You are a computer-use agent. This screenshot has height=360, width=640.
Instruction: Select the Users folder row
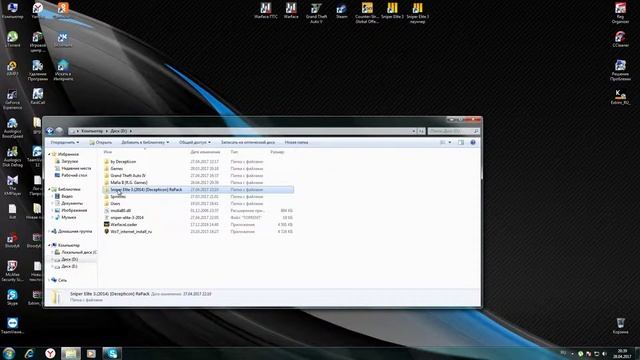point(198,203)
